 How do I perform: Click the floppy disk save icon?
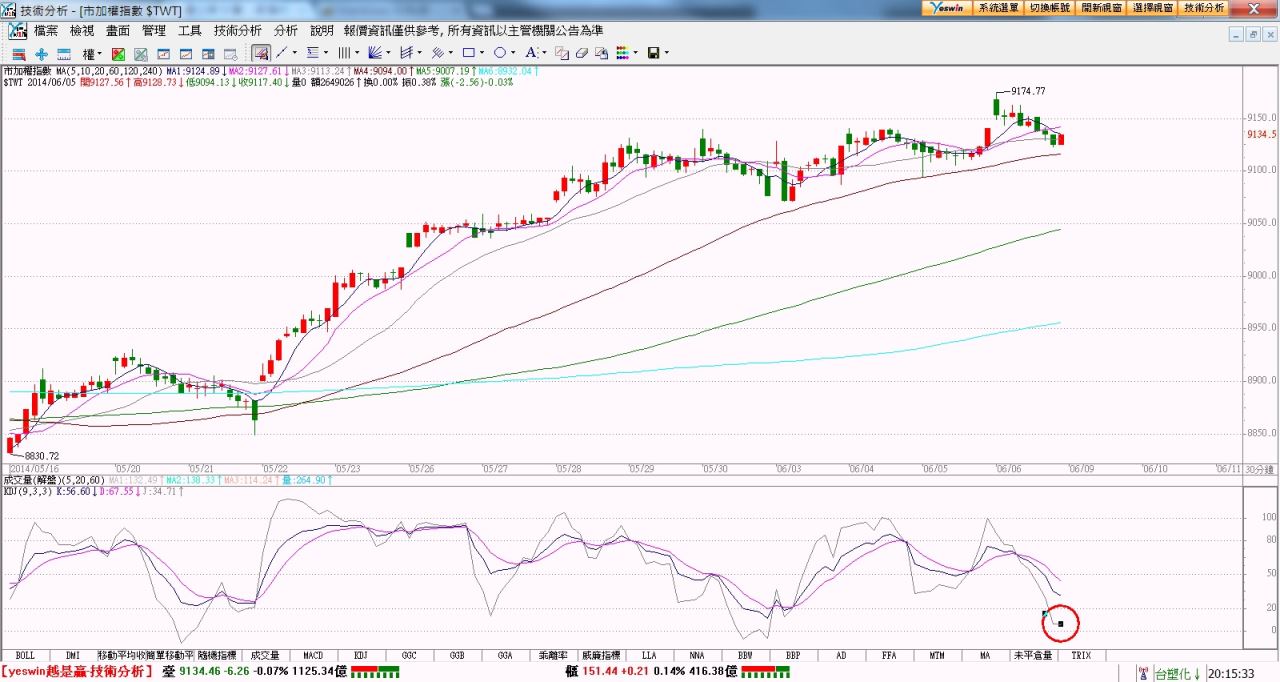pyautogui.click(x=653, y=53)
